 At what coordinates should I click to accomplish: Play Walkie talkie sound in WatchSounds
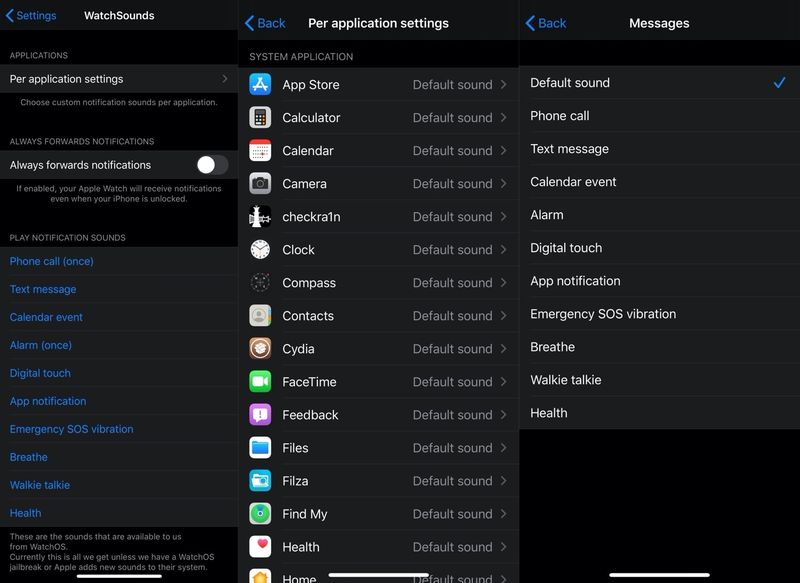tap(40, 485)
